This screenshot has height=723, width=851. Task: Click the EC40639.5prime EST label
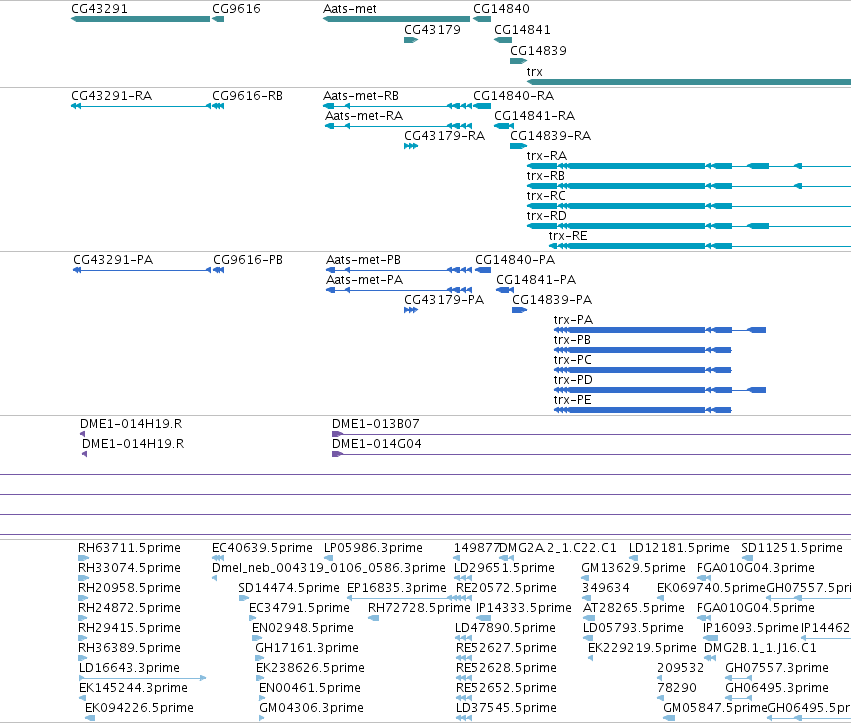(262, 548)
